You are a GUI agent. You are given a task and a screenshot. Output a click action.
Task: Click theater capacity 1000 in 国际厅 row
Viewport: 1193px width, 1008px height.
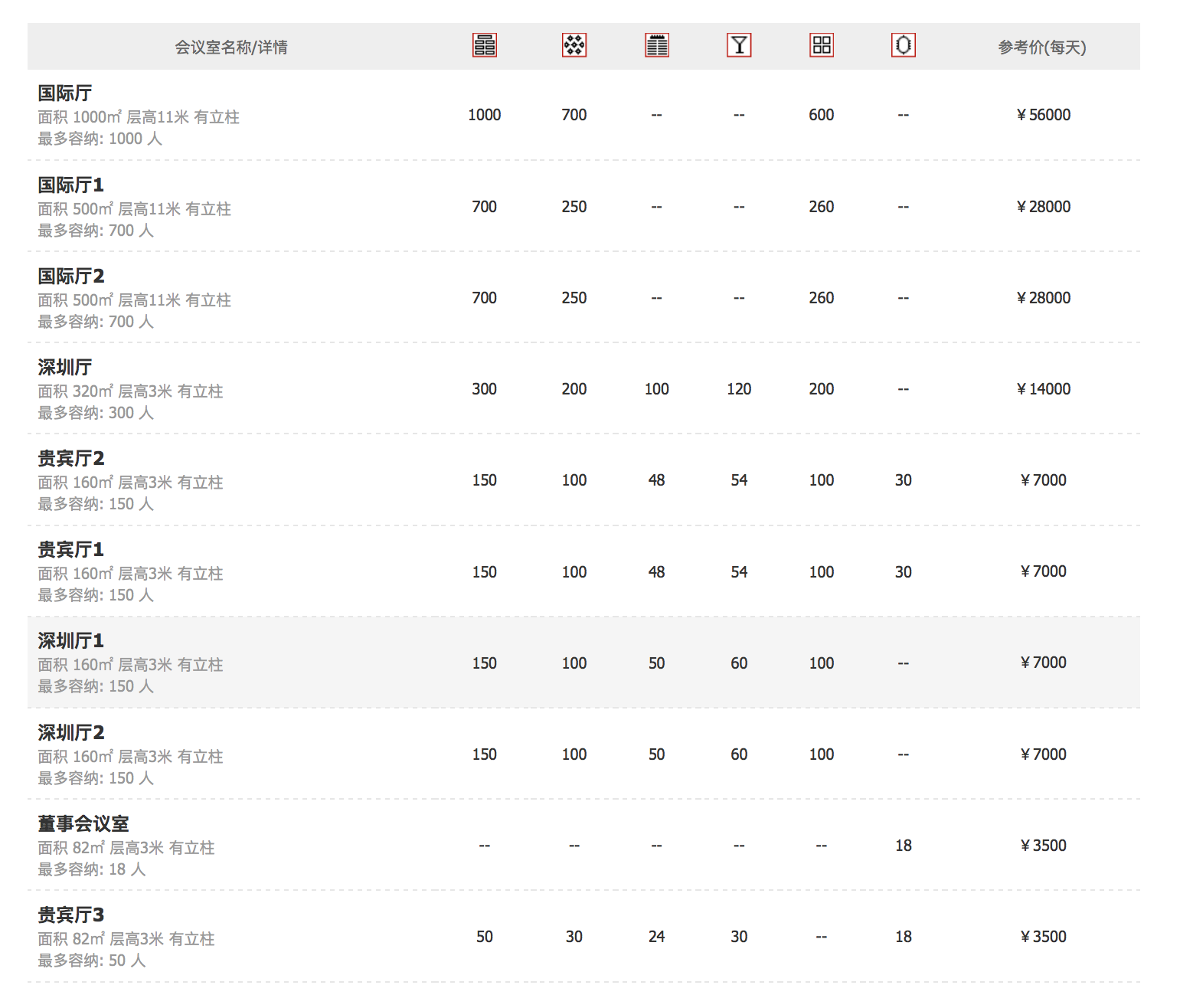click(485, 115)
